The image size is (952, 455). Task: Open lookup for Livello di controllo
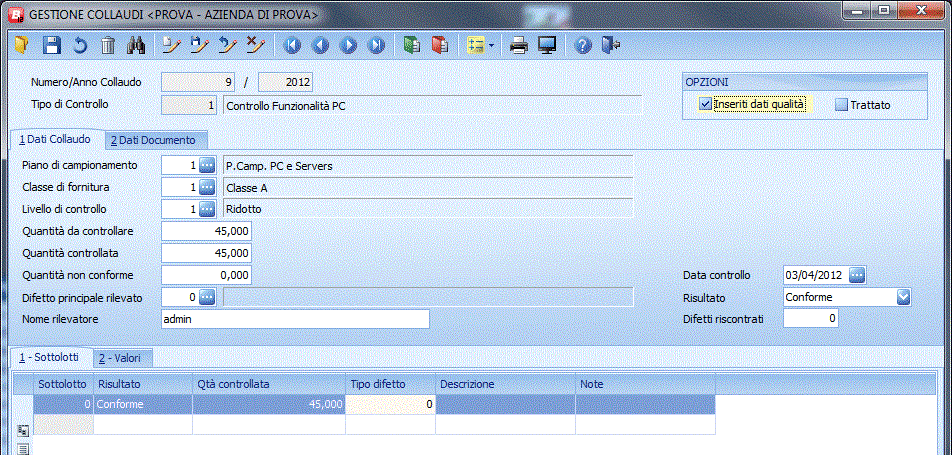point(208,209)
